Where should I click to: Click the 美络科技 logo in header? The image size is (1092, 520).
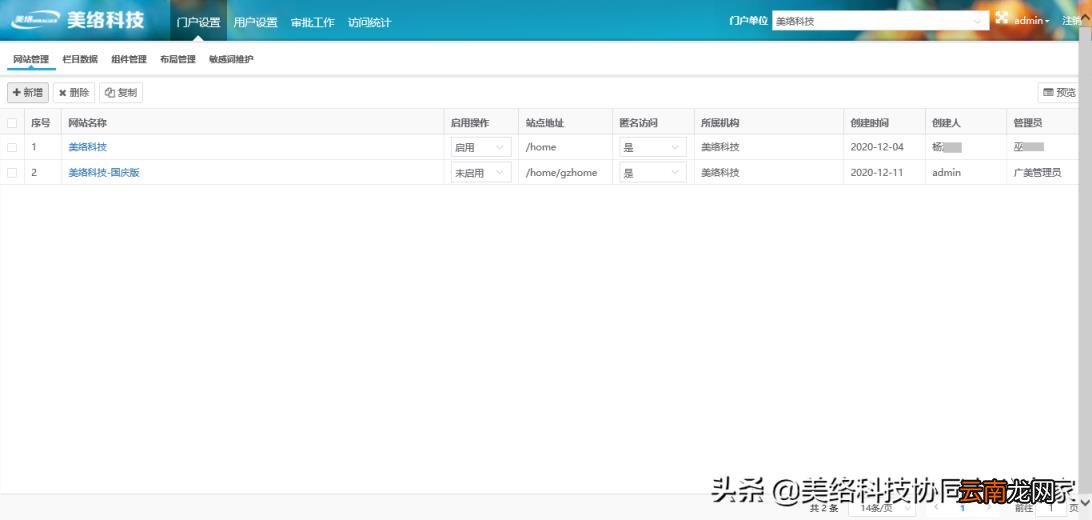(78, 20)
